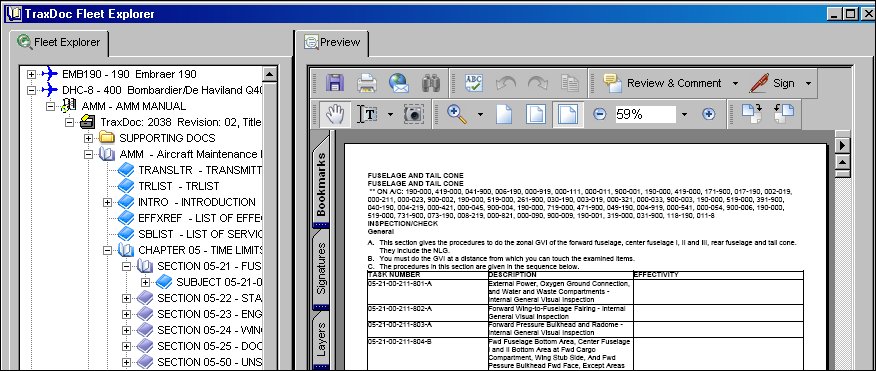The width and height of the screenshot is (876, 371).
Task: Click the Zoom In plus button
Action: pyautogui.click(x=708, y=114)
